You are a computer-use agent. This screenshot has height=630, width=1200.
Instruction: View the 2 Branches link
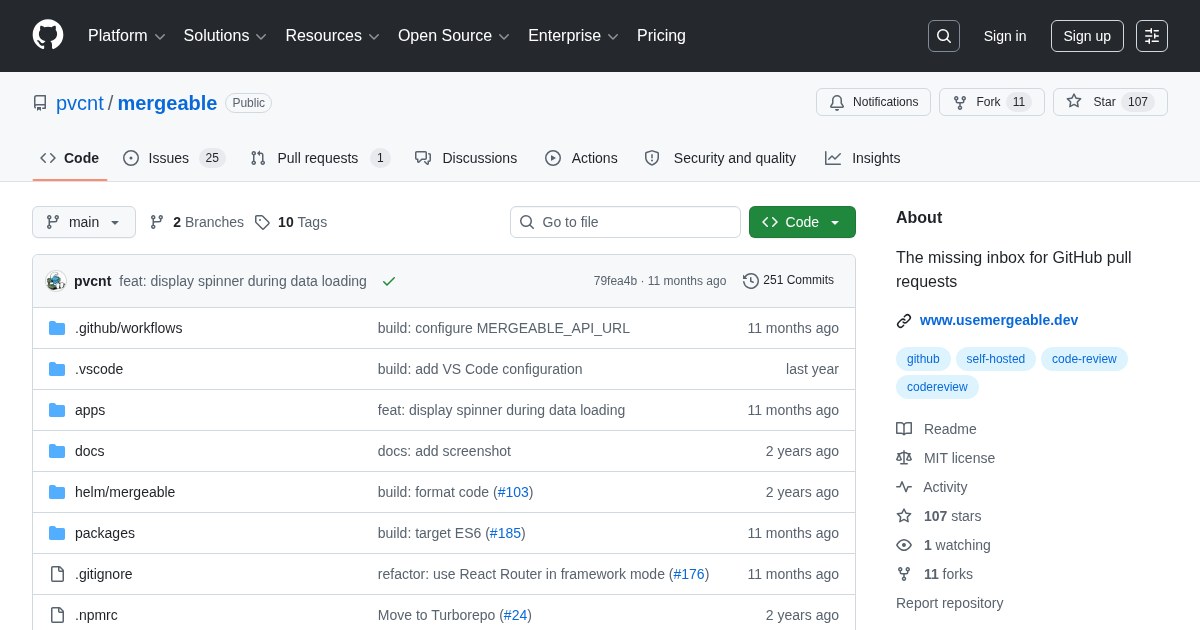tap(197, 222)
